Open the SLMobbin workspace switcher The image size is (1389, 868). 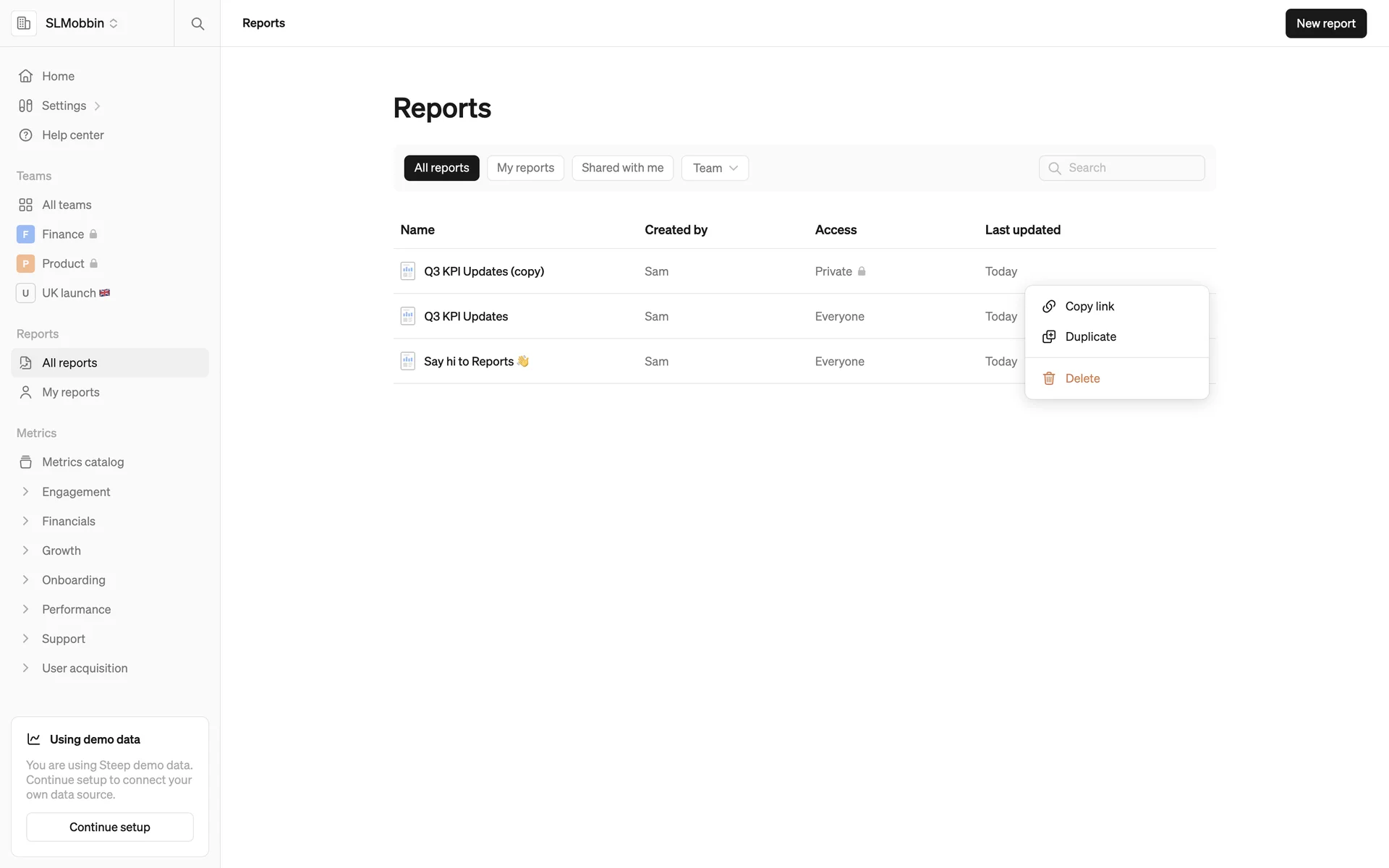pos(81,23)
